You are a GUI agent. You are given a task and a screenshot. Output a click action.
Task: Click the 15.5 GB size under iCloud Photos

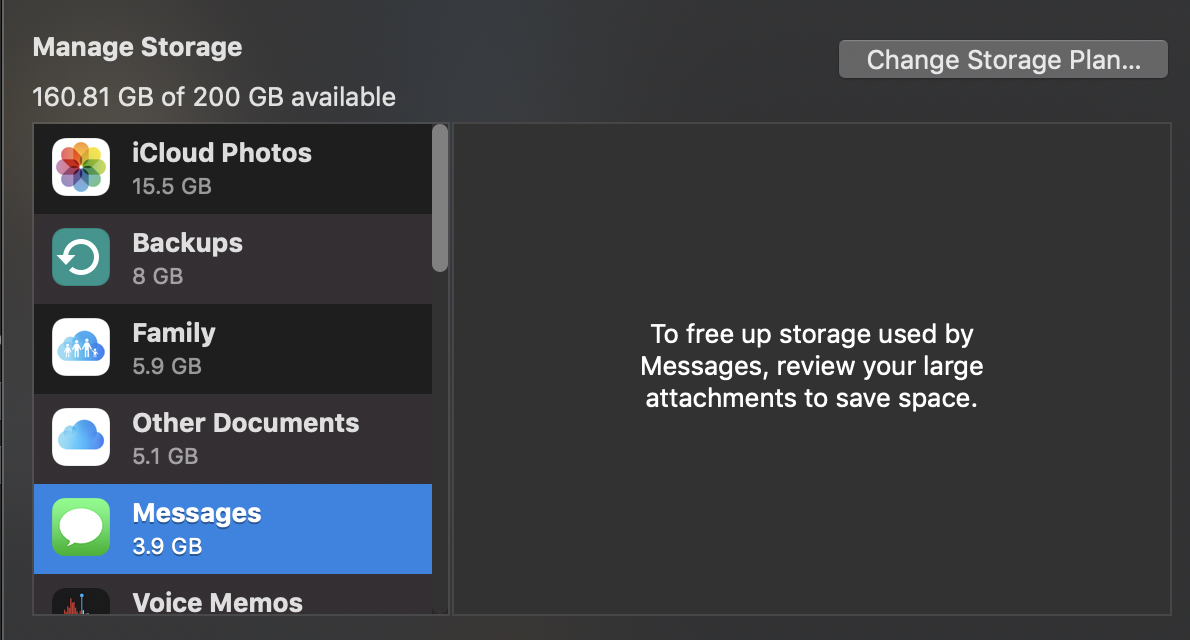coord(172,186)
